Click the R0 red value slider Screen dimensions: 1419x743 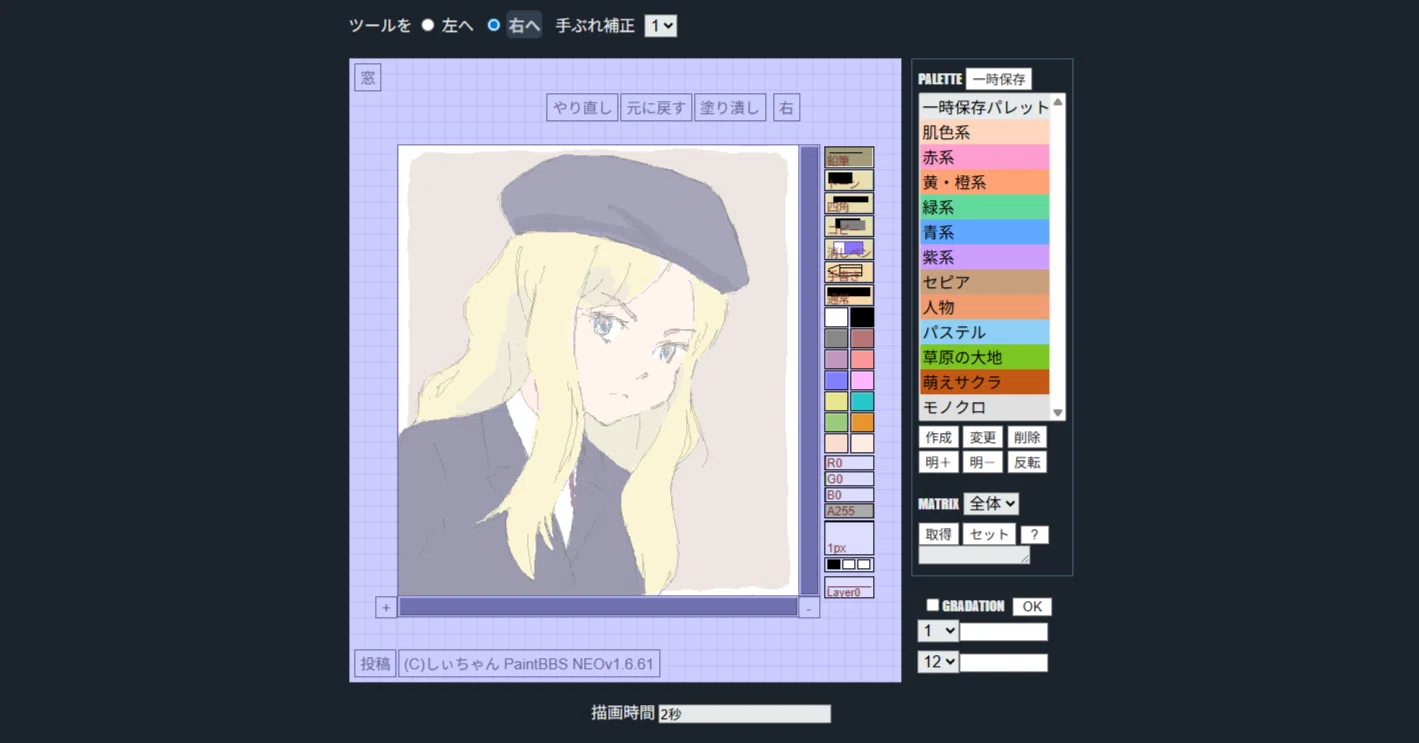click(x=849, y=463)
